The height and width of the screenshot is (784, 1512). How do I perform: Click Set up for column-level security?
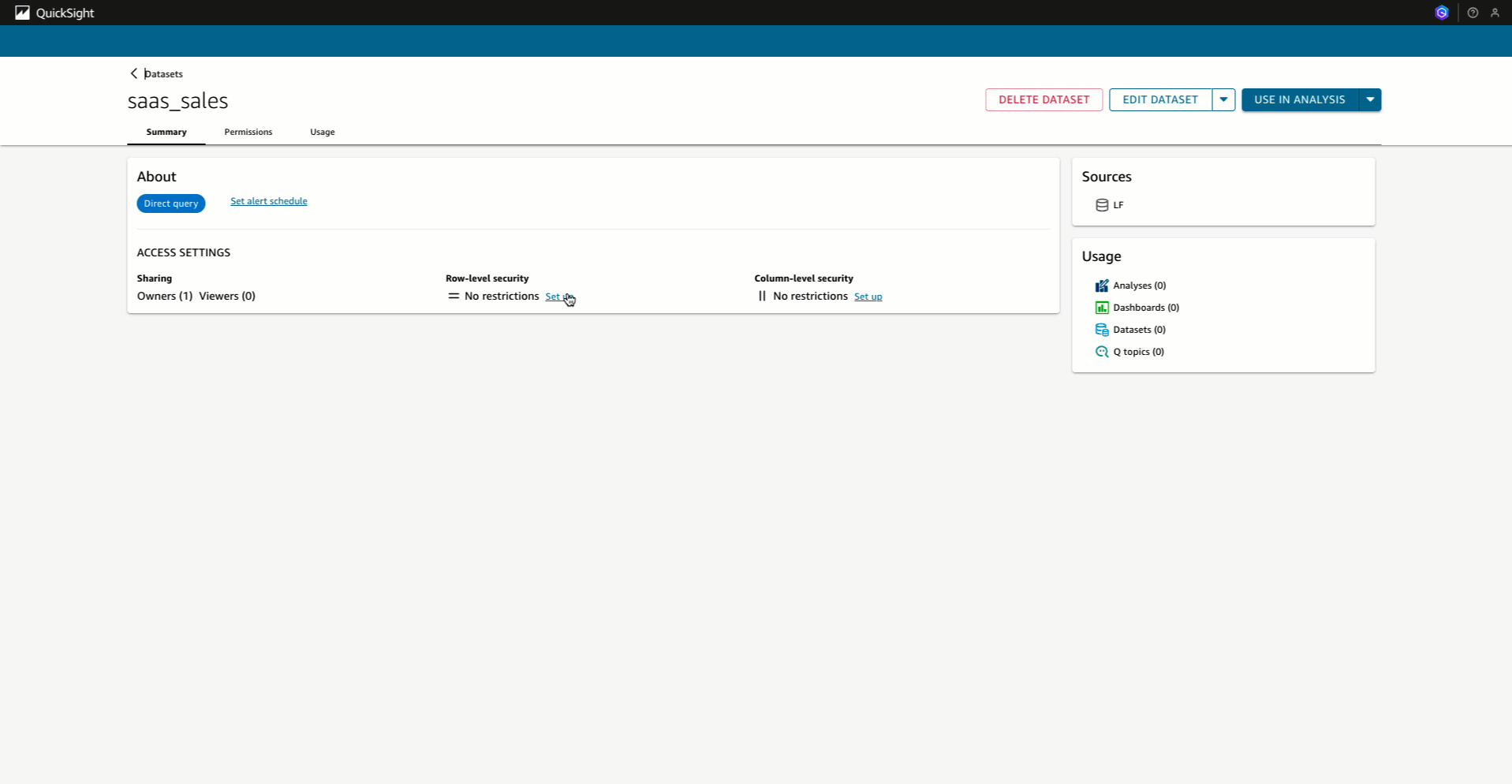point(868,297)
